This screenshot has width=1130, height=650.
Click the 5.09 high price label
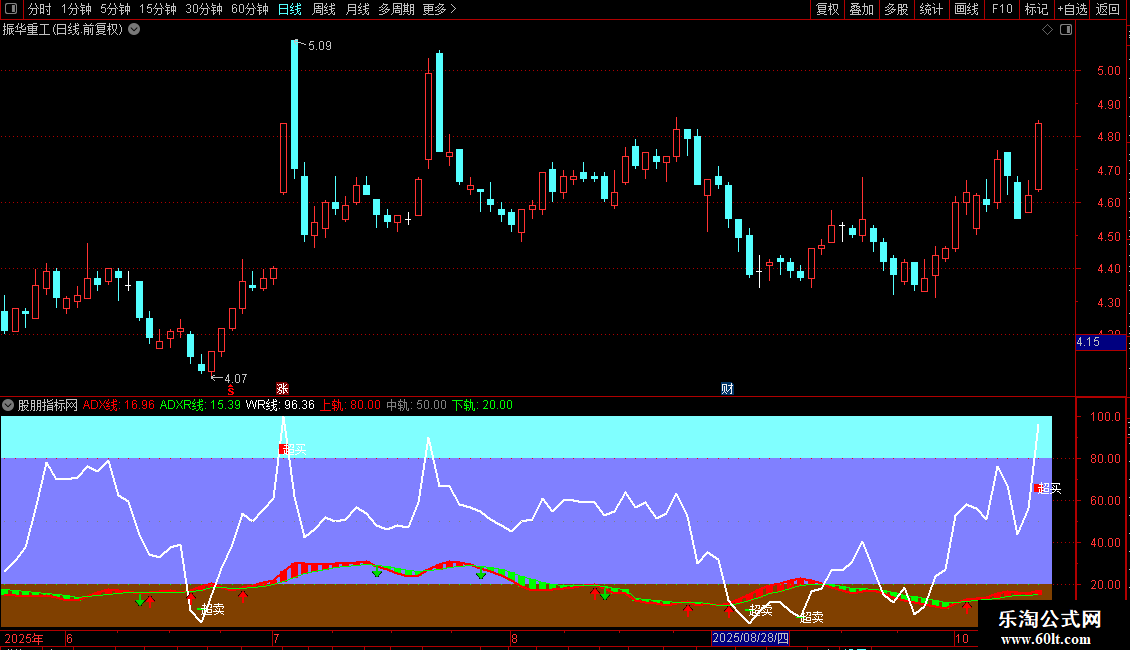(319, 45)
